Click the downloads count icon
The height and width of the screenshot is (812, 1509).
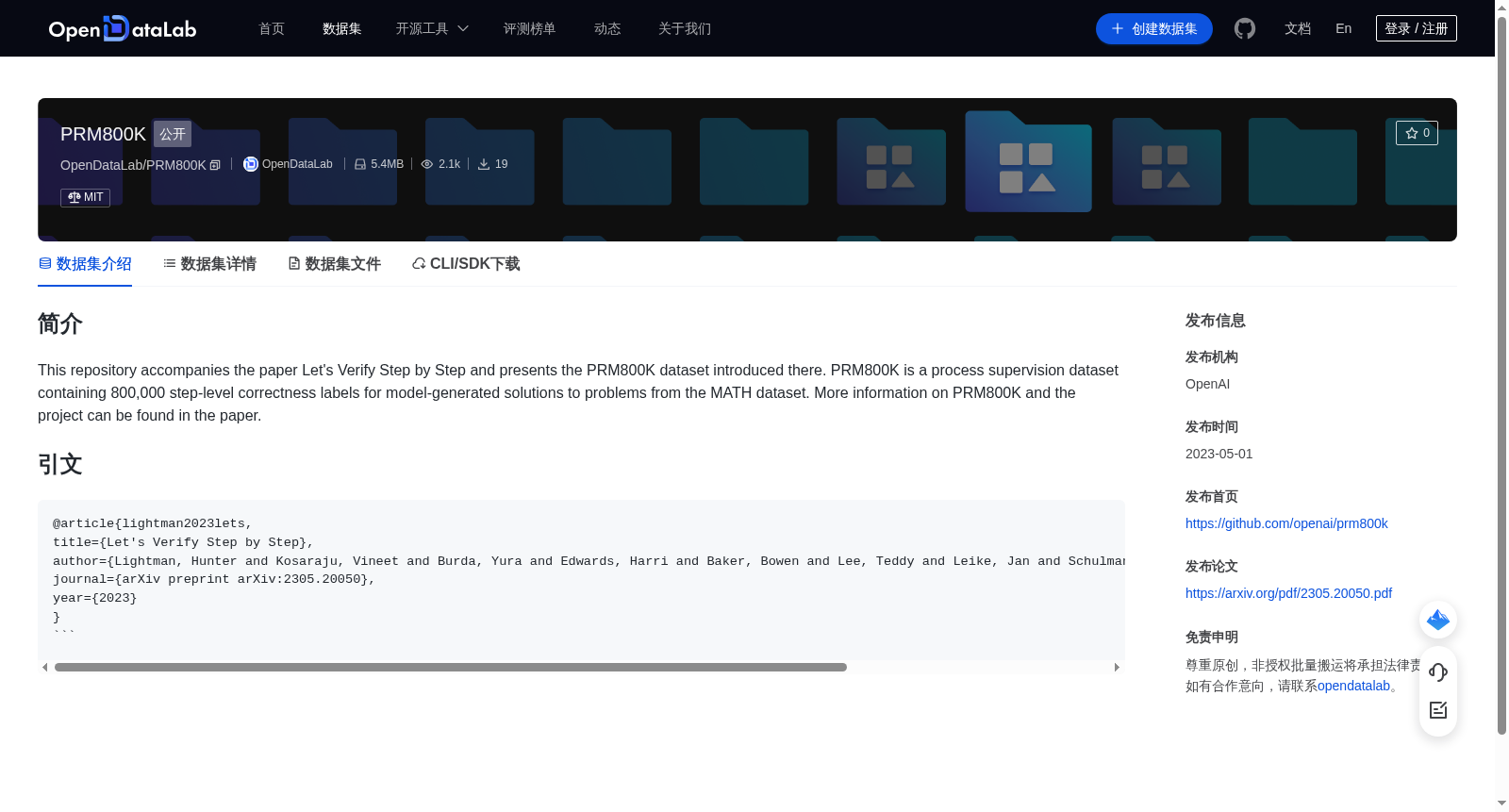484,164
